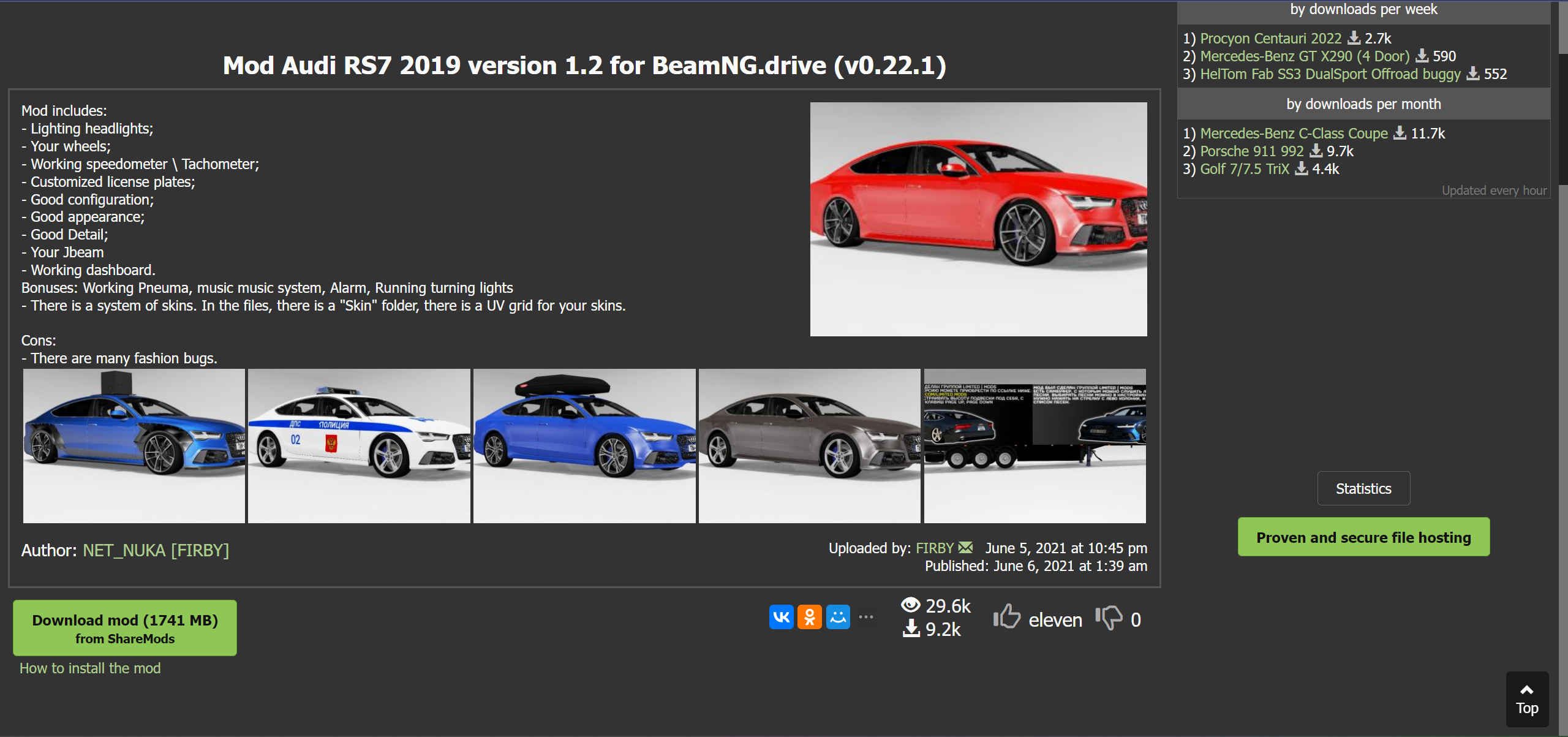The width and height of the screenshot is (1568, 737).
Task: View blue RS7 with black roof carrier thumbnail
Action: tap(584, 445)
